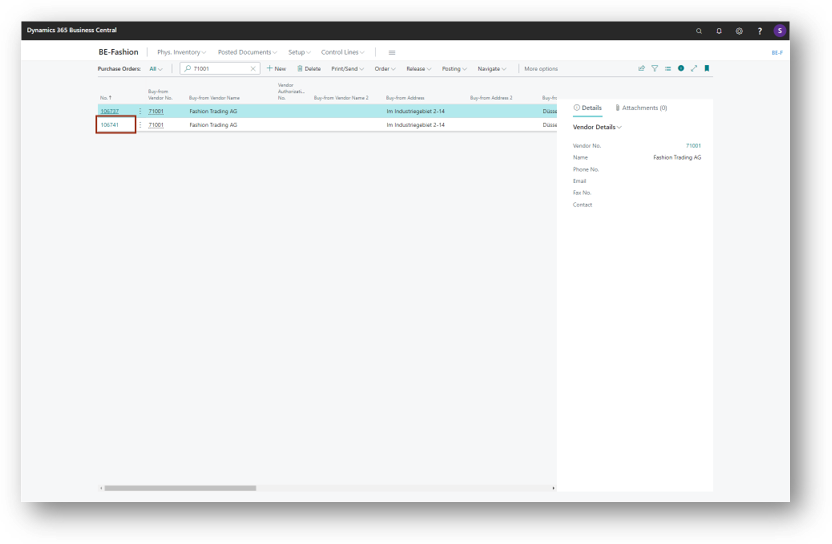Screen dimensions: 832x544
Task: Click the Buy-from Address column header
Action: [405, 98]
